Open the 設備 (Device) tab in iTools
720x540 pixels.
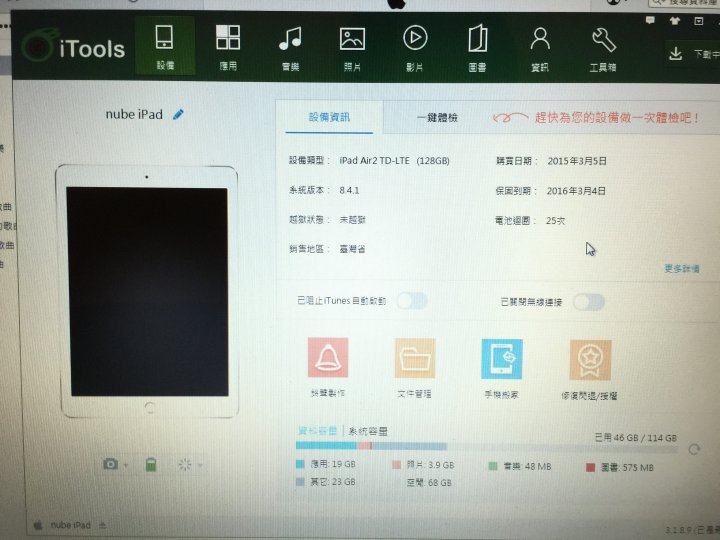[x=165, y=46]
